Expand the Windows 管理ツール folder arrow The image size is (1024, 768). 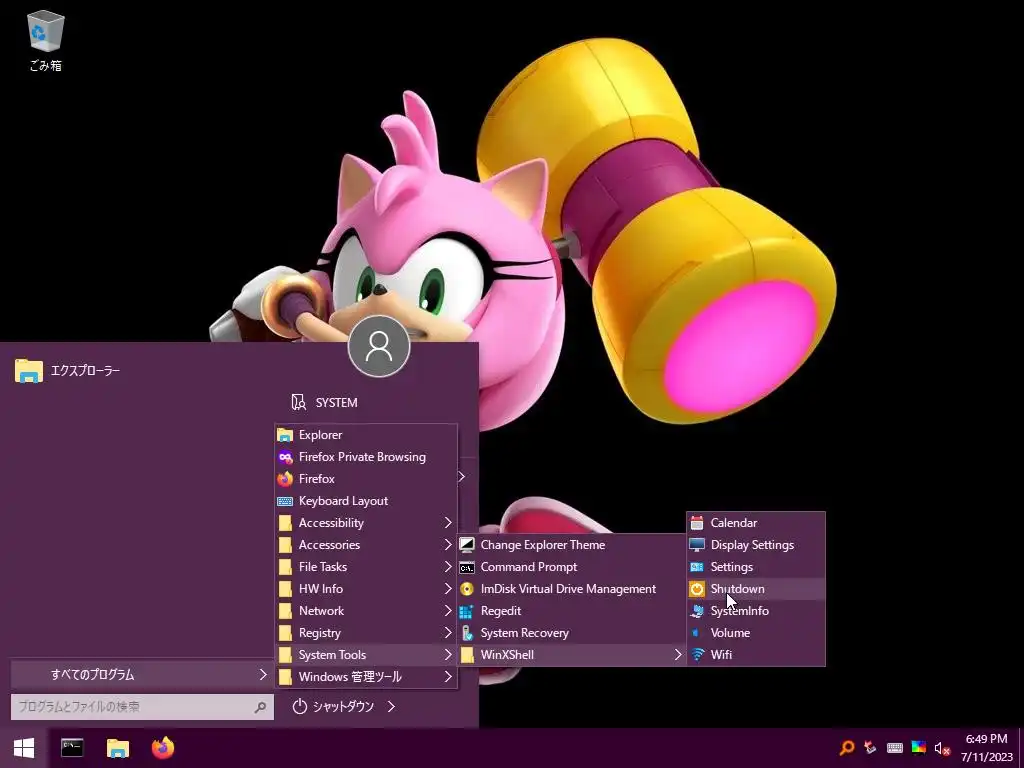tap(448, 677)
